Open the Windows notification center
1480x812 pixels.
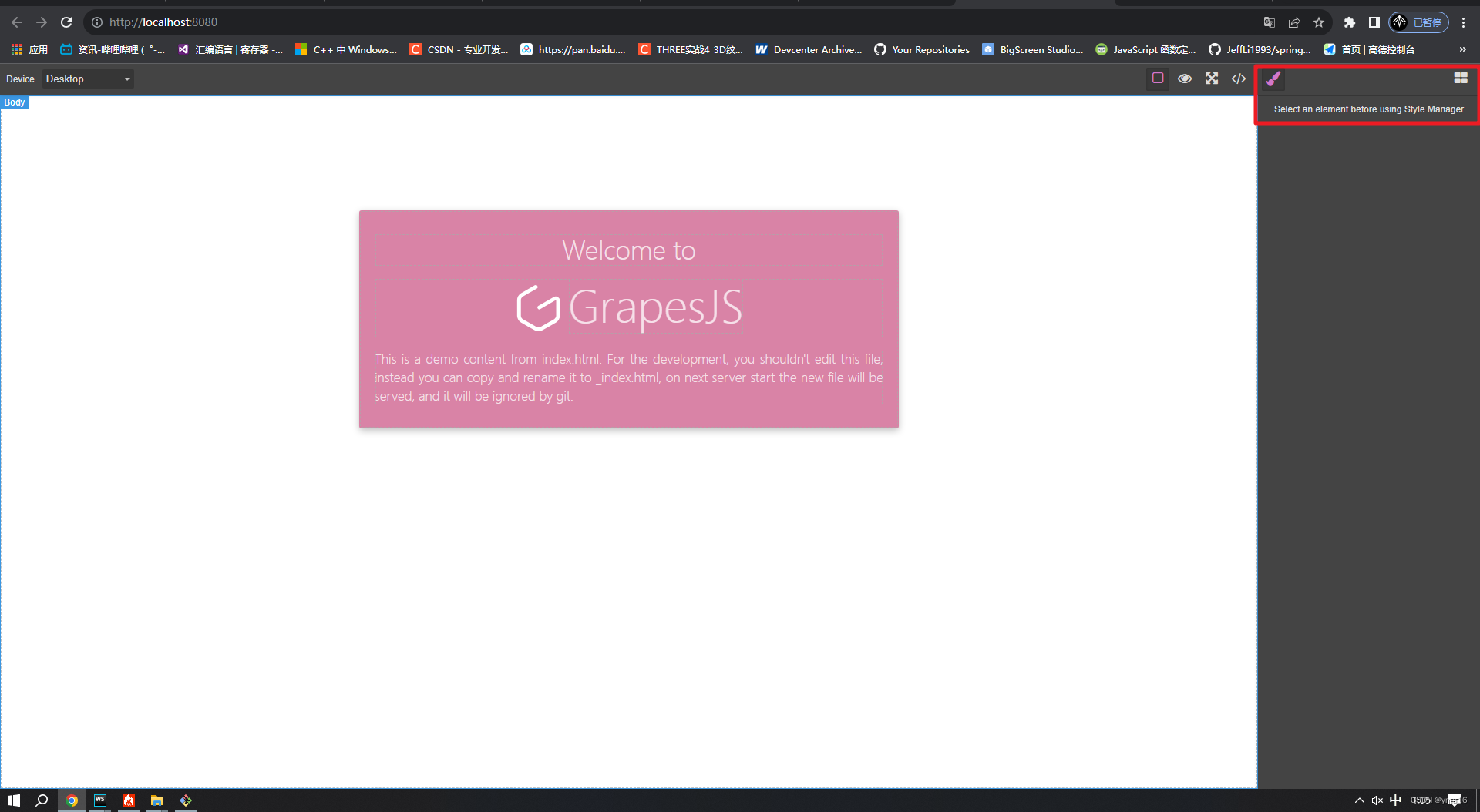1455,800
